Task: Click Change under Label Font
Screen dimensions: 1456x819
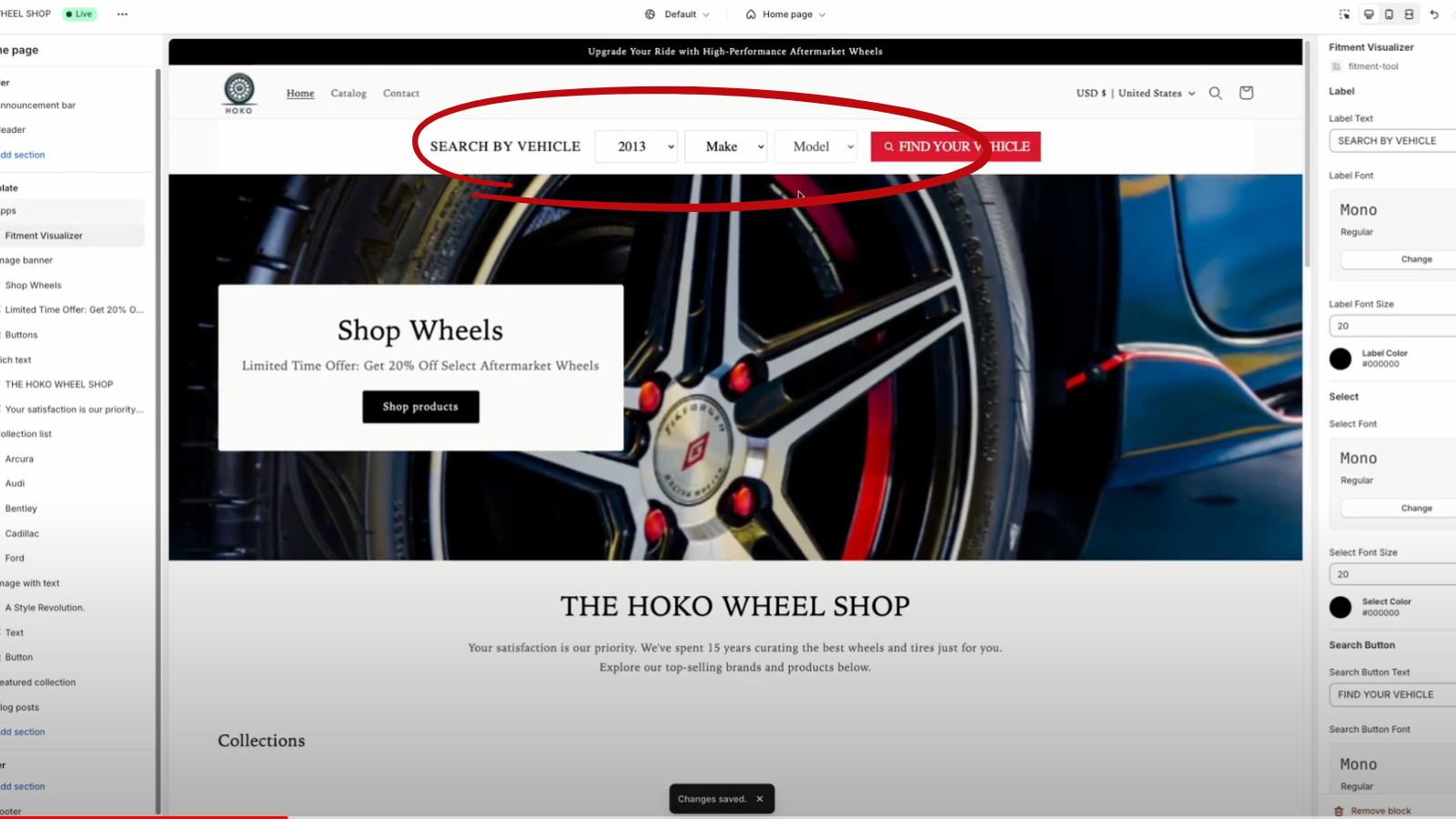Action: 1416,259
